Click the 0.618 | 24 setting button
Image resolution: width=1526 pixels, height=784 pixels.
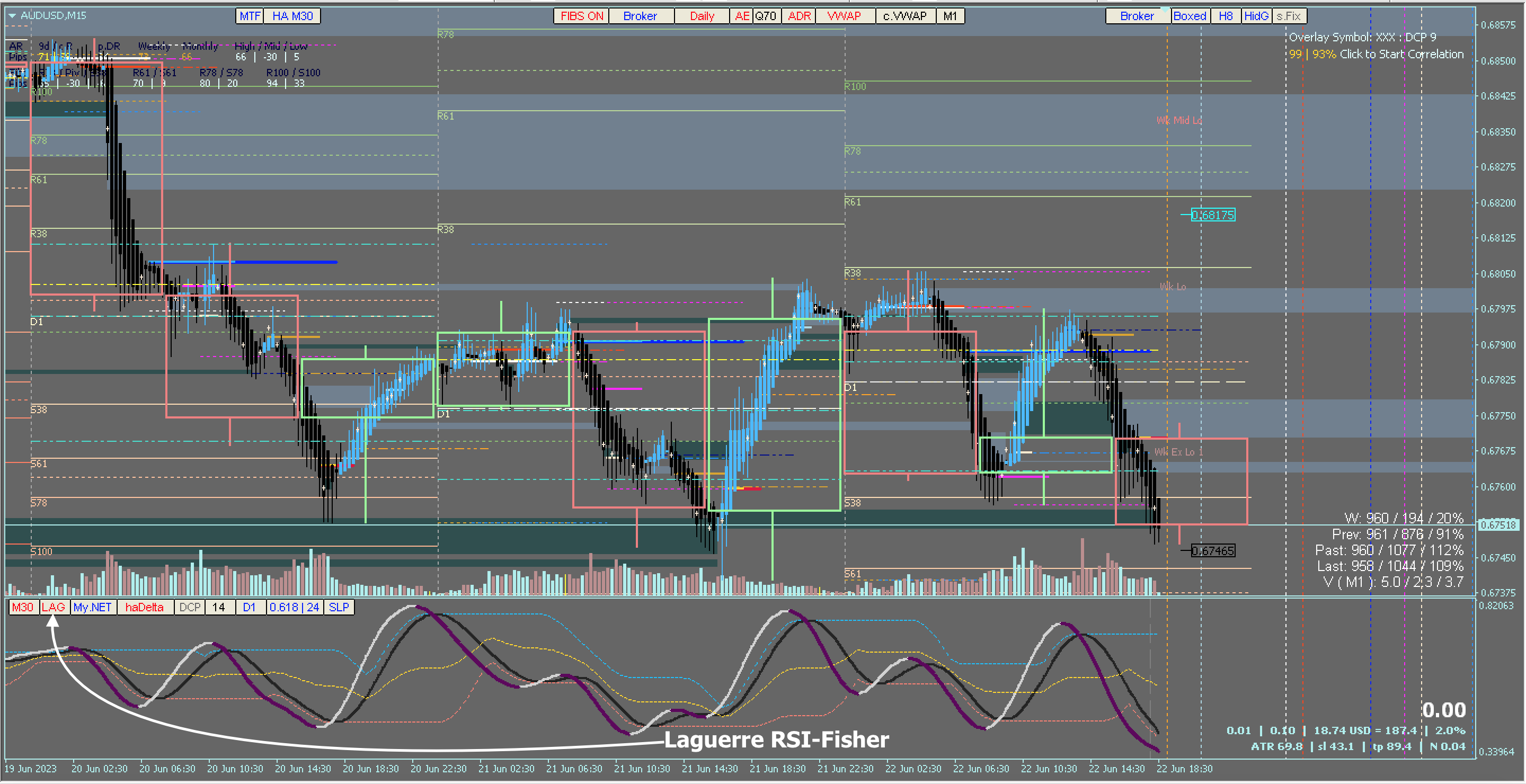294,607
